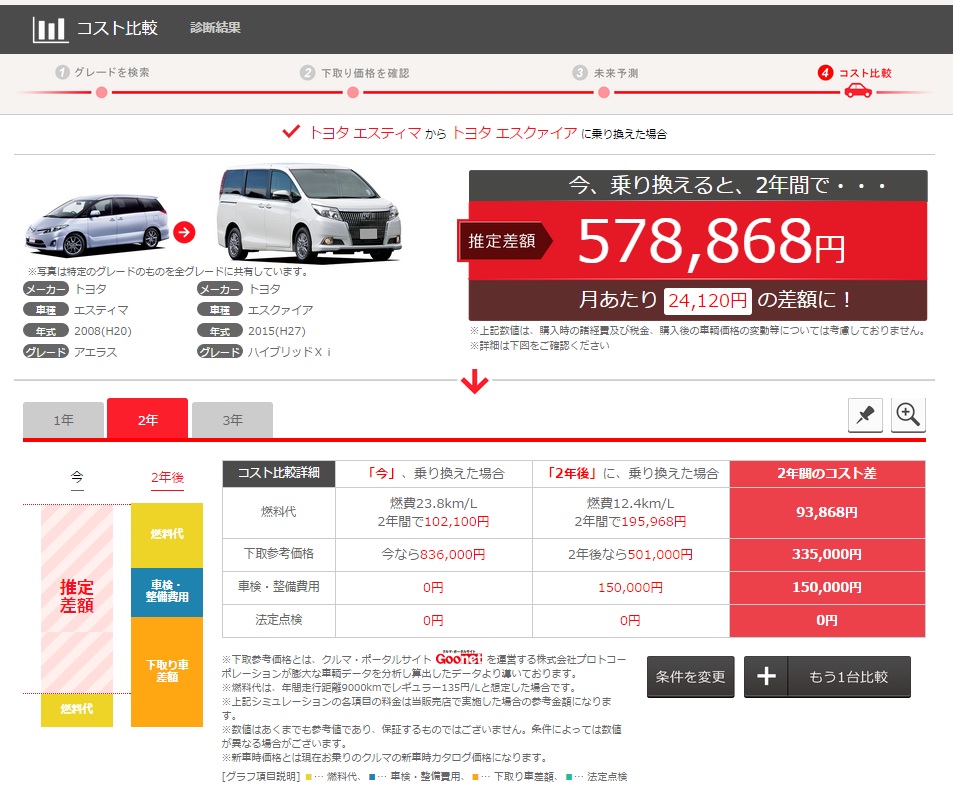Click the 578,868円 estimated difference amount
This screenshot has height=793, width=953.
pyautogui.click(x=711, y=242)
